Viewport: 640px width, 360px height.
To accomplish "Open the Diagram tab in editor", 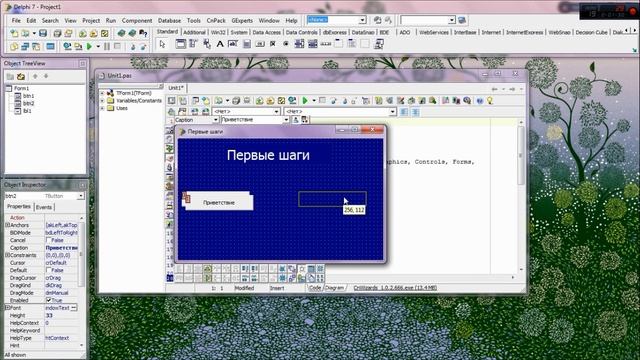I will (334, 288).
